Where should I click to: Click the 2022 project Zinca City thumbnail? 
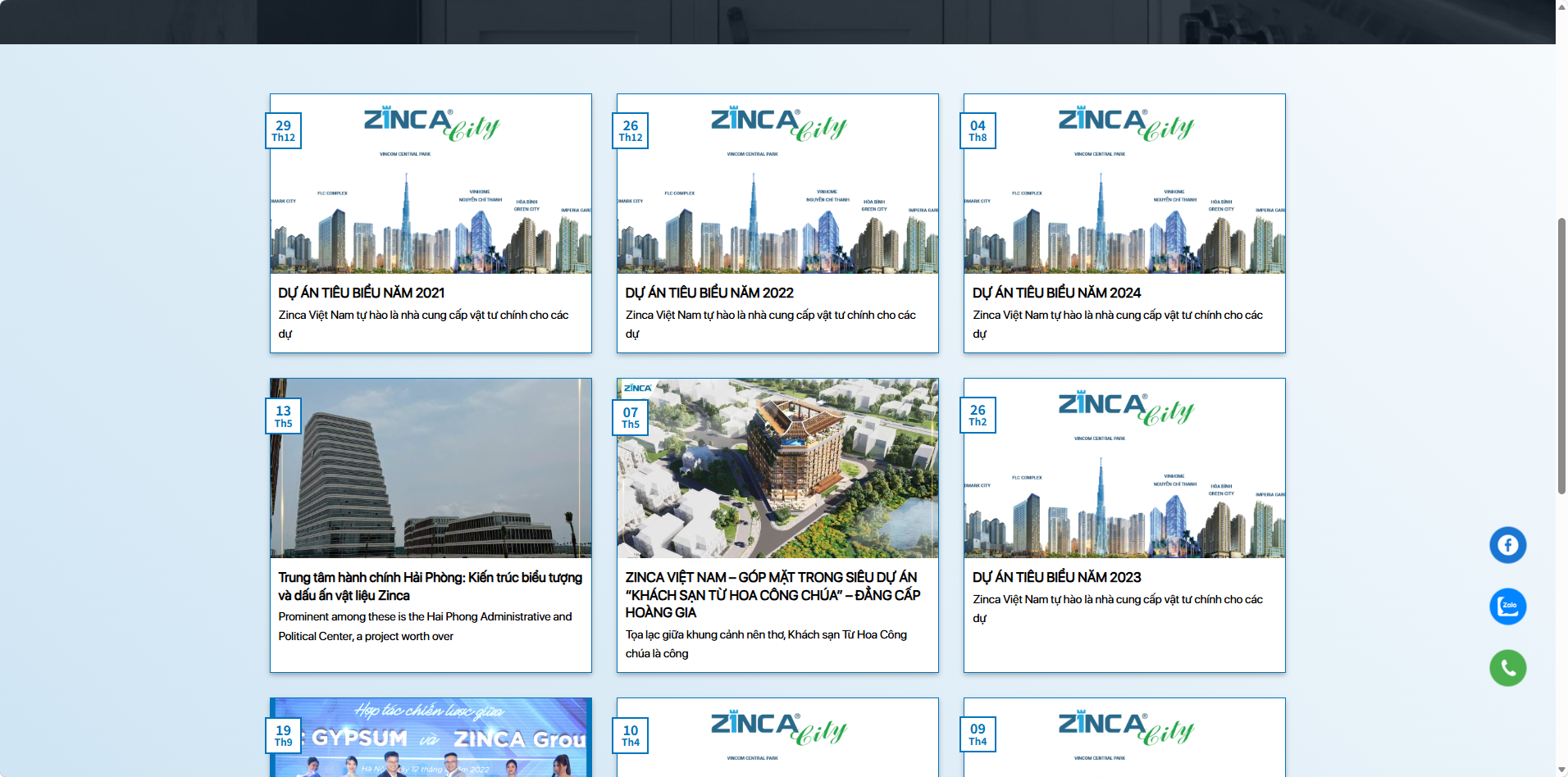pyautogui.click(x=777, y=184)
